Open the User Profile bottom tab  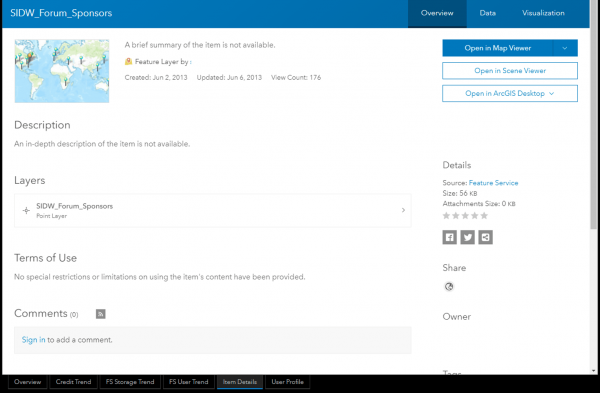[287, 382]
